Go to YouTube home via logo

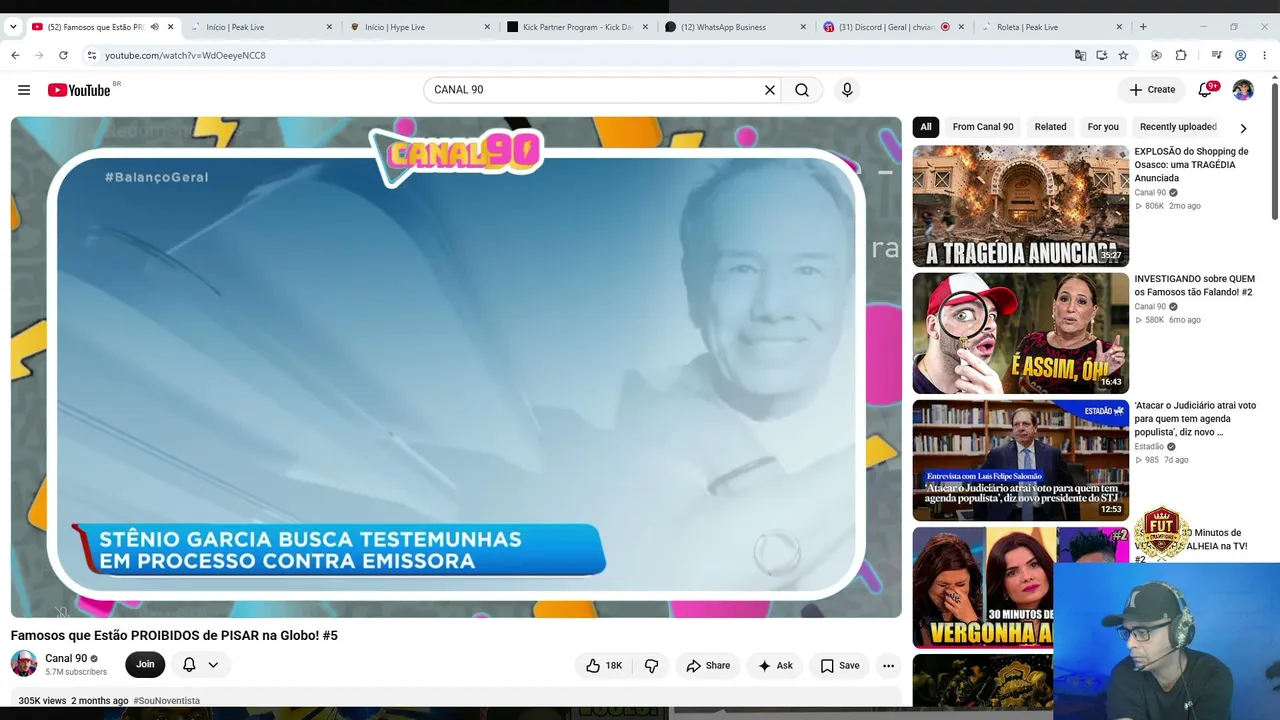[79, 90]
